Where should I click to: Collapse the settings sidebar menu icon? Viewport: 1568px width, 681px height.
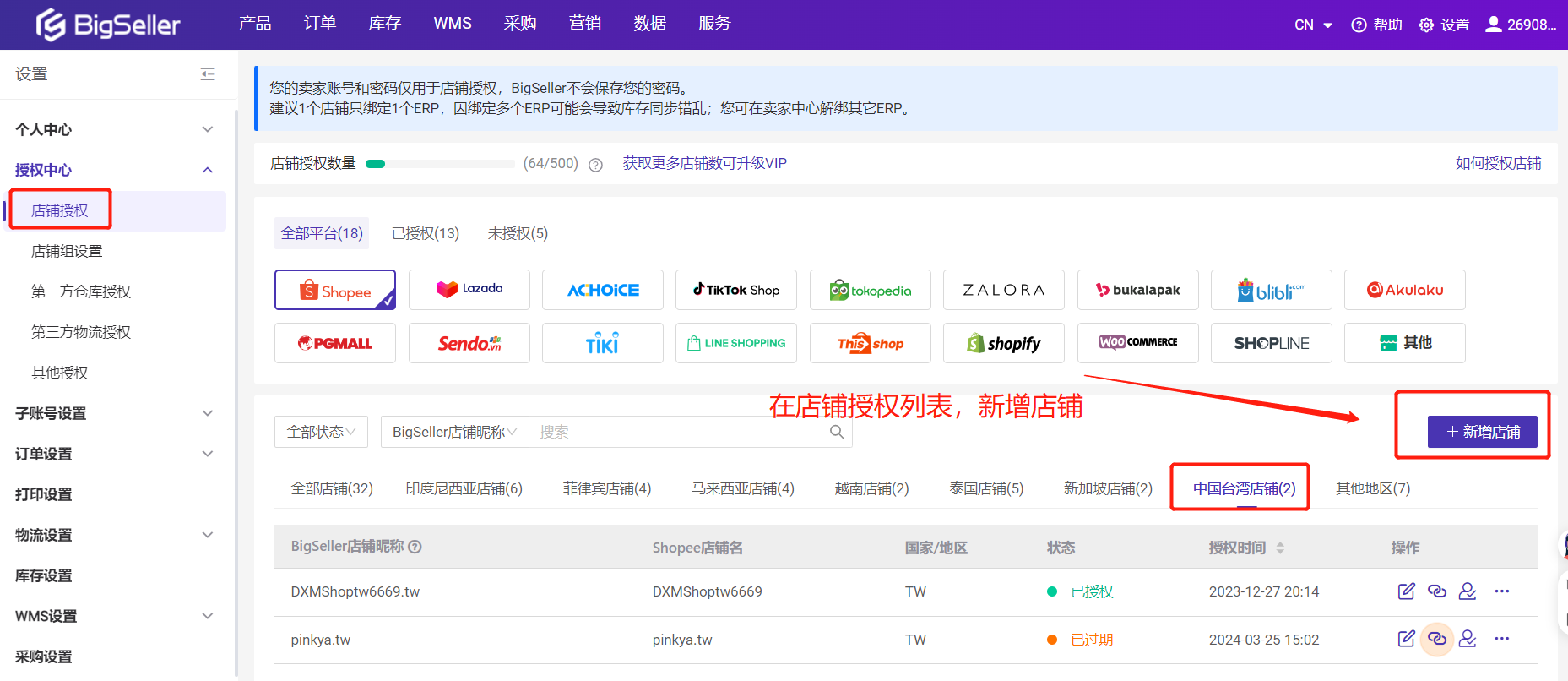(208, 74)
